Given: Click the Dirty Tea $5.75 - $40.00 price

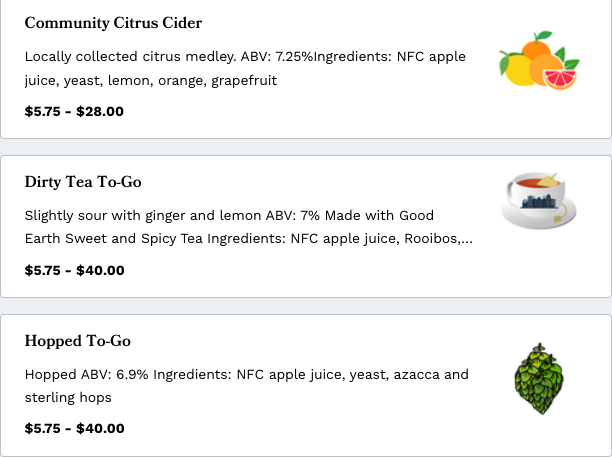Looking at the screenshot, I should pos(75,270).
